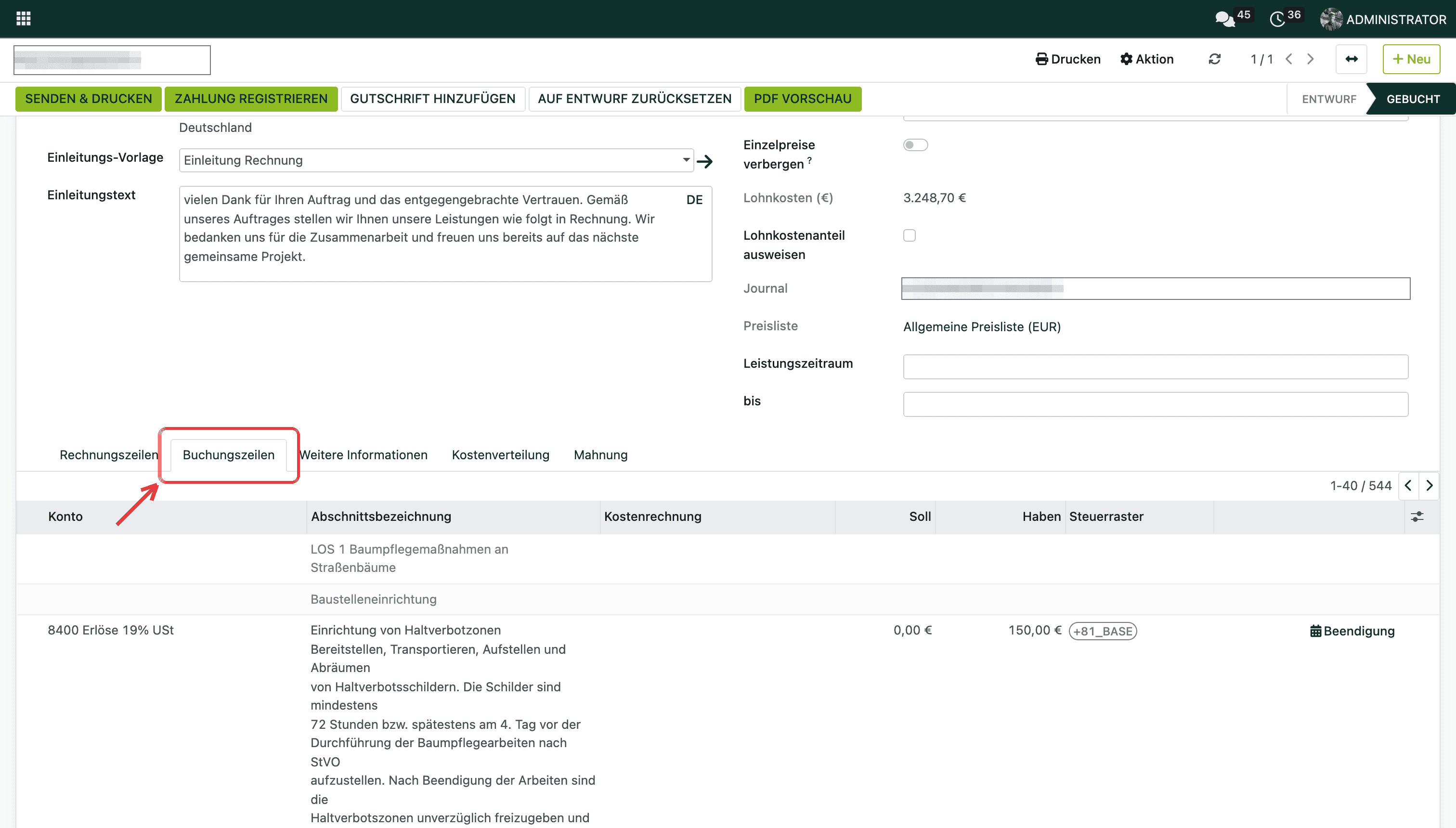1456x828 pixels.
Task: Click the Journal field
Action: pos(1156,289)
